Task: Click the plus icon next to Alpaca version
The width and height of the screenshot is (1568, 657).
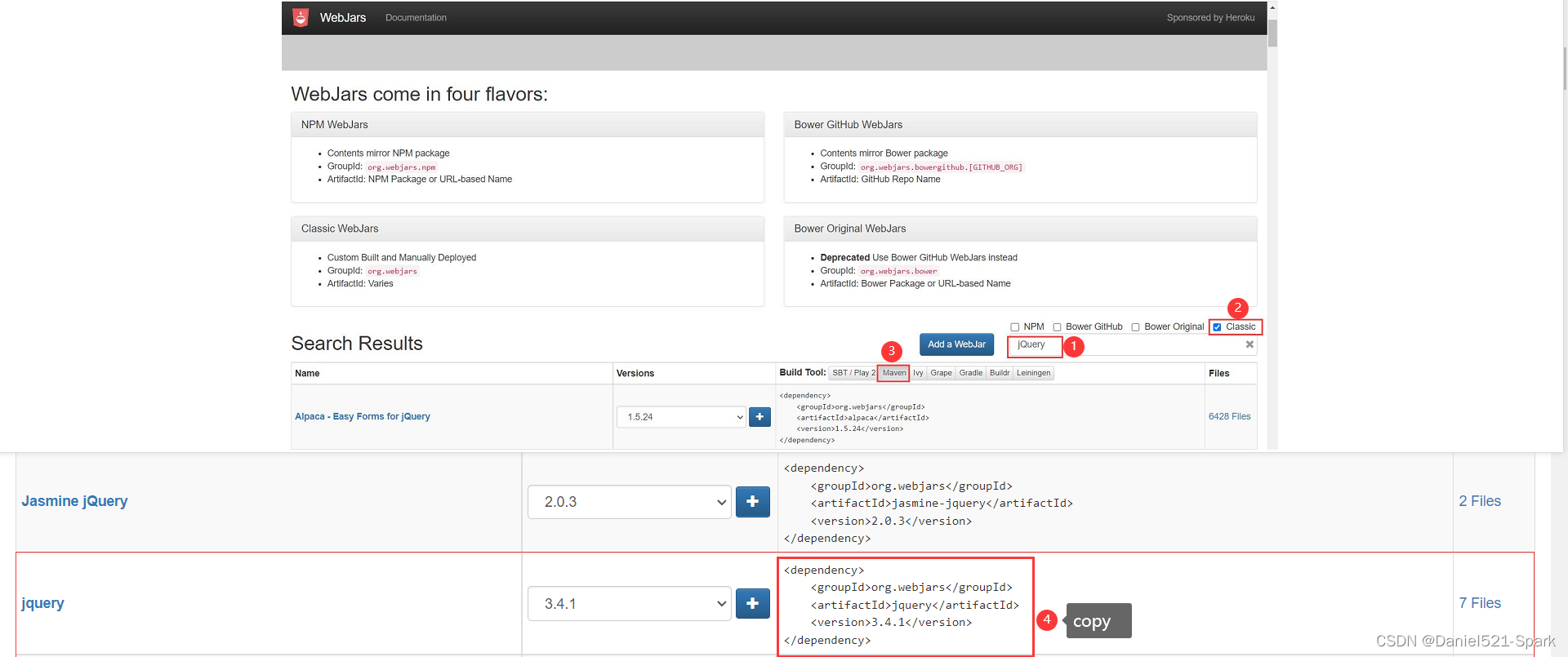Action: (x=759, y=417)
